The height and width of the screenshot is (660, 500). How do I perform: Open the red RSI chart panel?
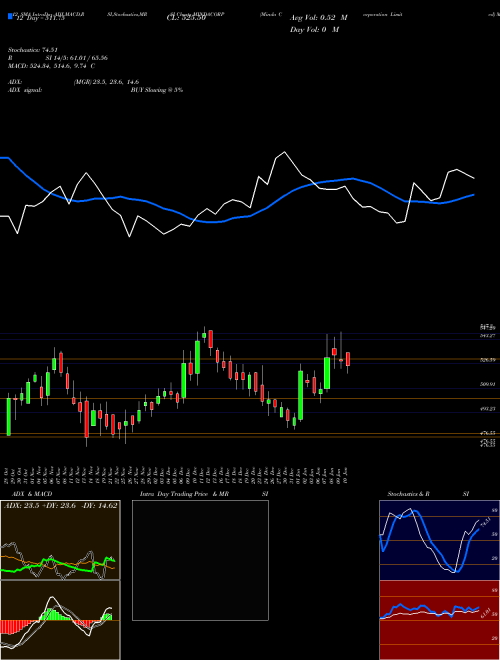[439, 620]
